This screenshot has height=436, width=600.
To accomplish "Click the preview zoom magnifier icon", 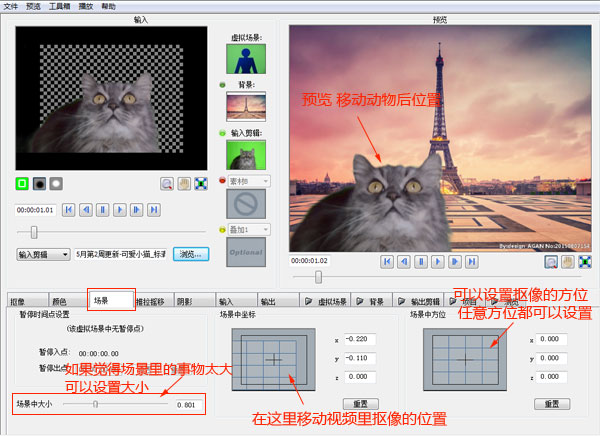I will [551, 261].
